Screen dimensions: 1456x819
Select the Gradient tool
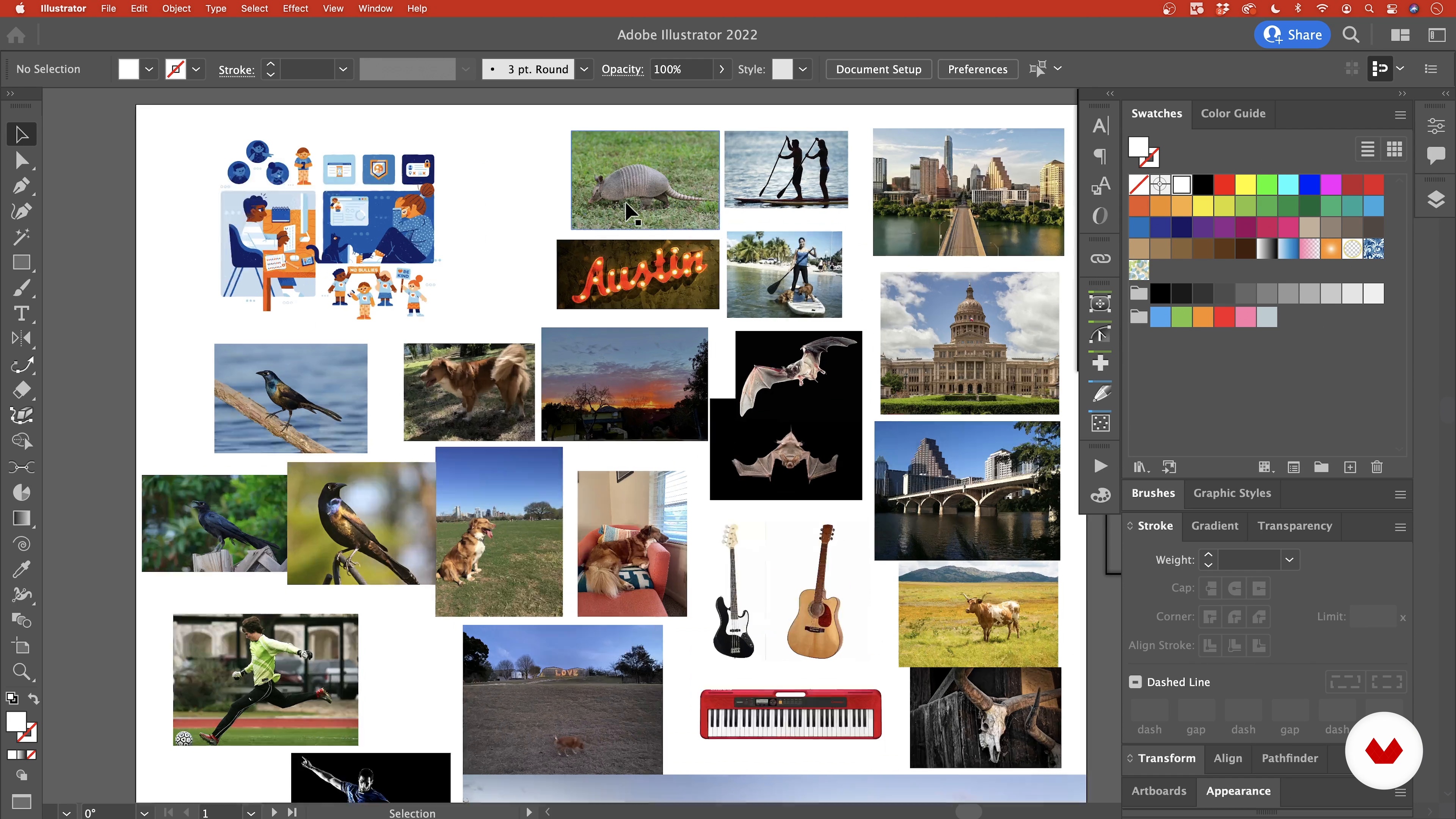coord(22,518)
